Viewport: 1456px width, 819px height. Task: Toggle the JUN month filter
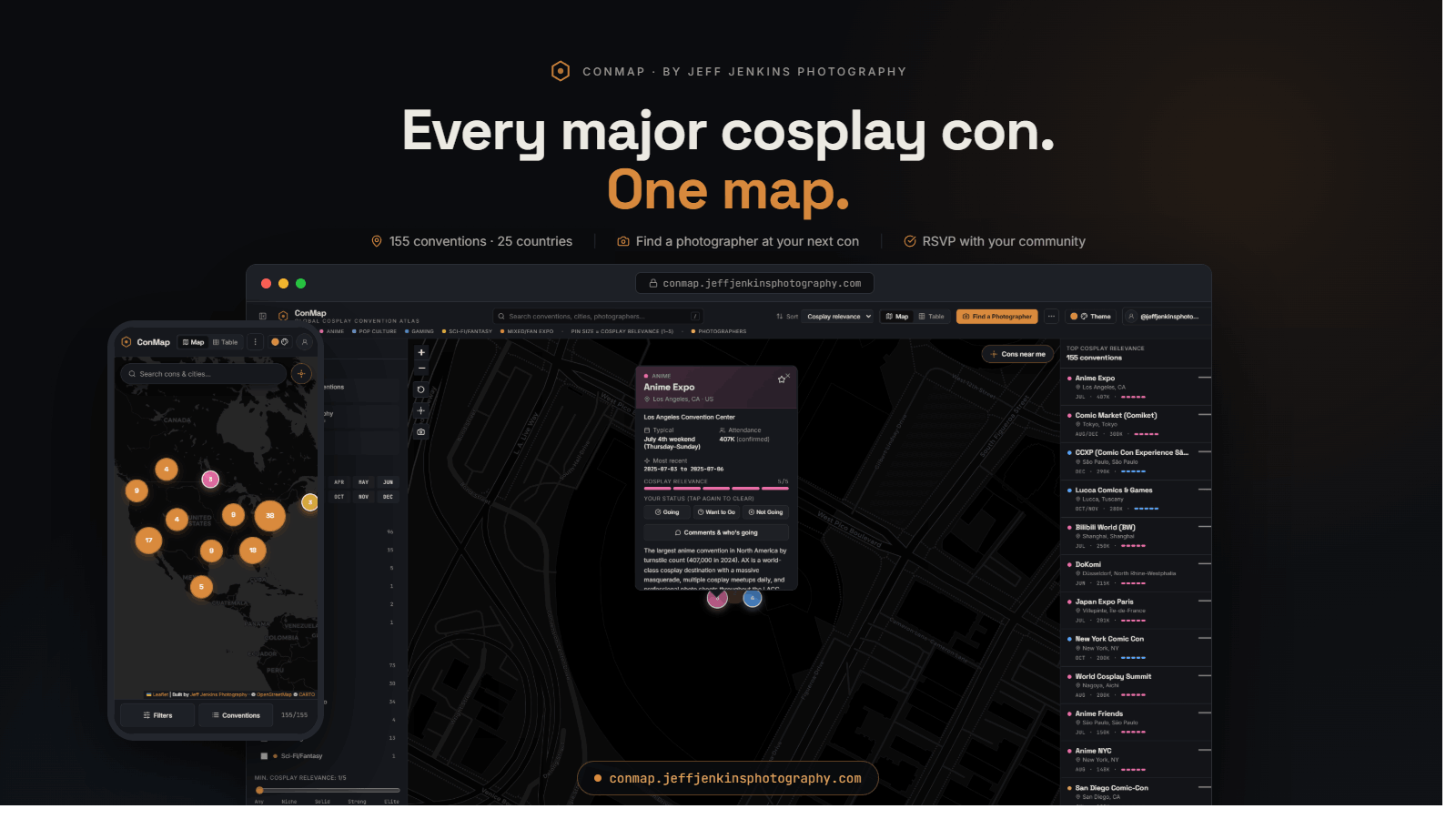(388, 482)
